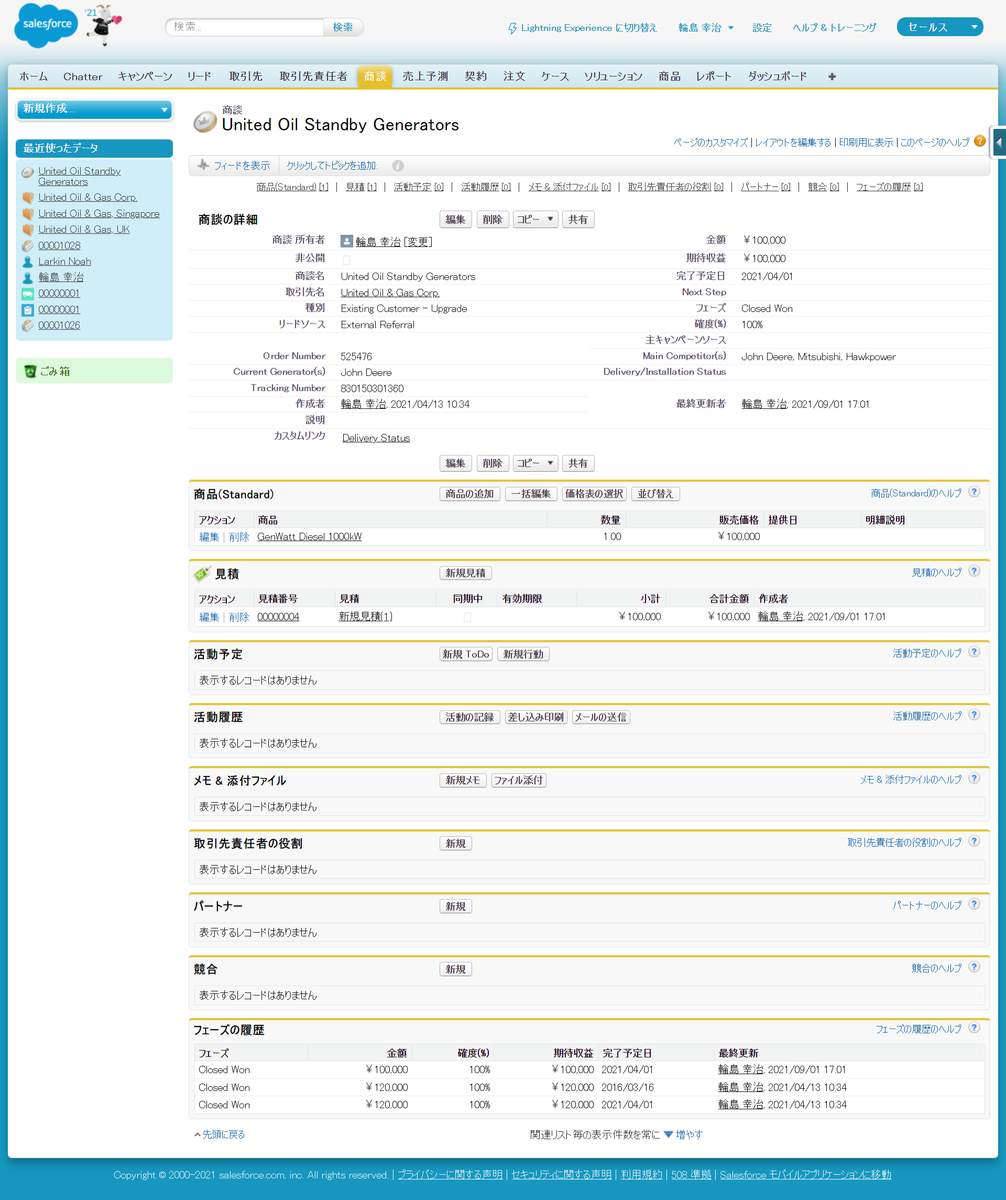Click help icon for パートナー list

[x=974, y=905]
